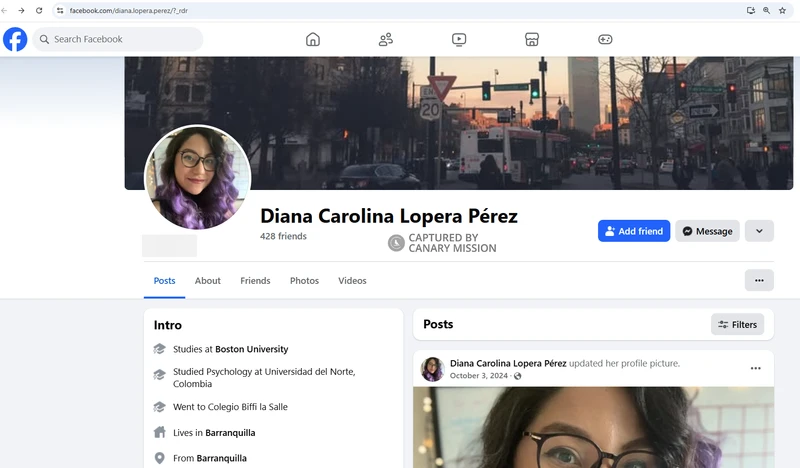Click the Intro heading

[167, 325]
